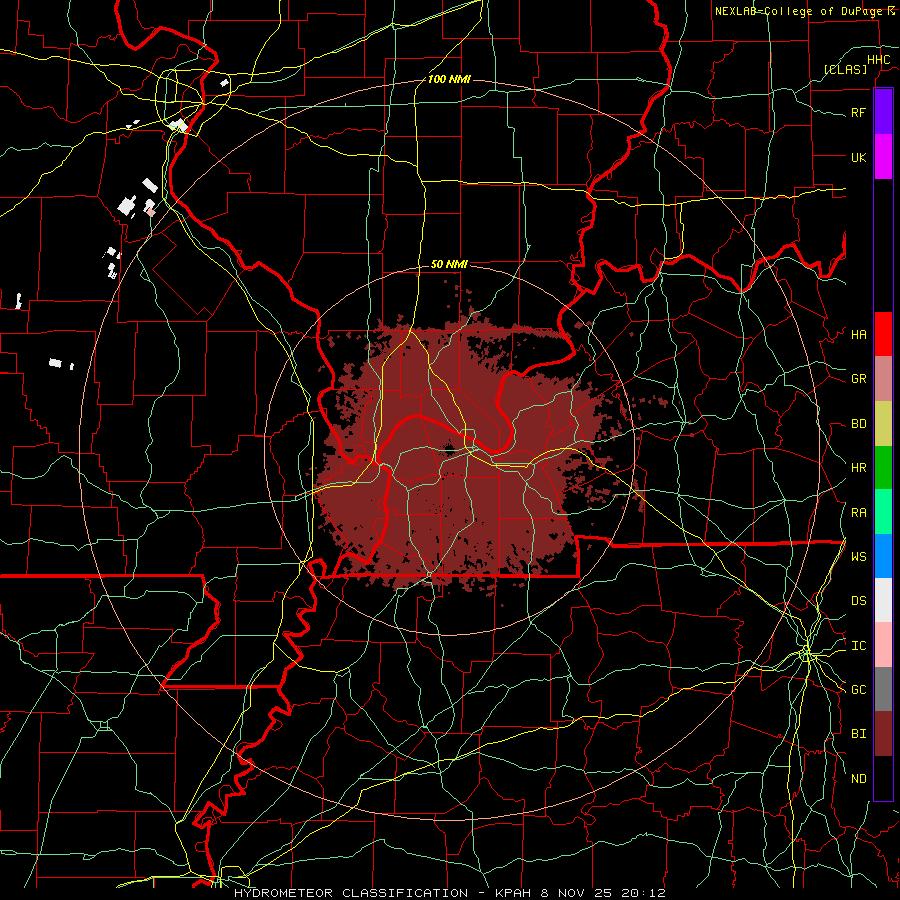The image size is (900, 900).
Task: Click the DS white legend swatch
Action: (883, 600)
